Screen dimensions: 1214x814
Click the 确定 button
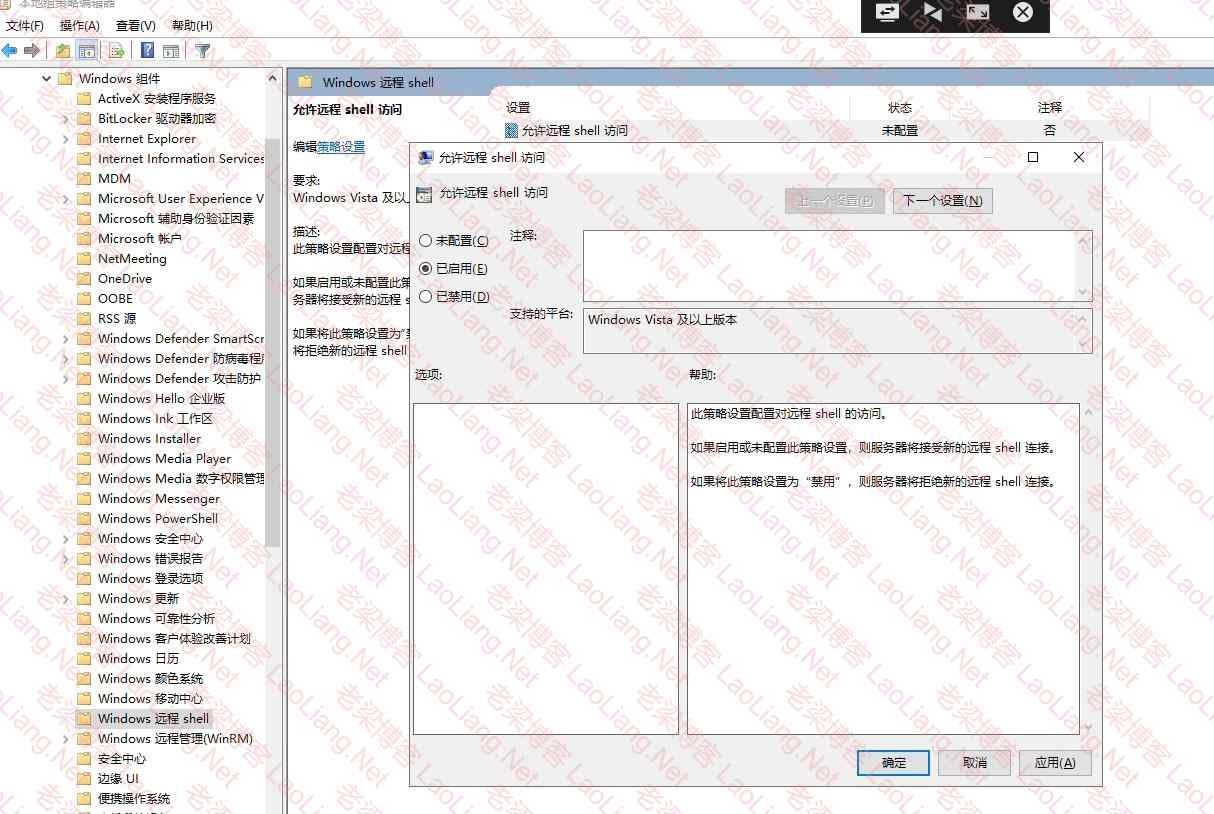[x=893, y=763]
